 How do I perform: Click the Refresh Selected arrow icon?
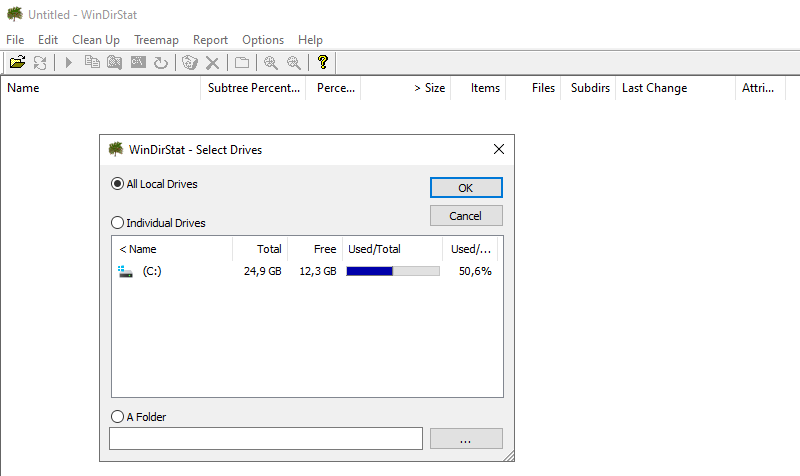point(161,62)
